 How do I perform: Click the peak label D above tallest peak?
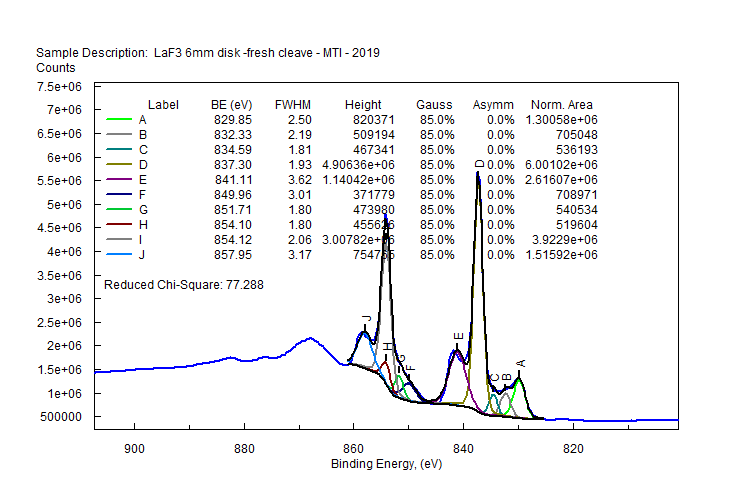[479, 164]
